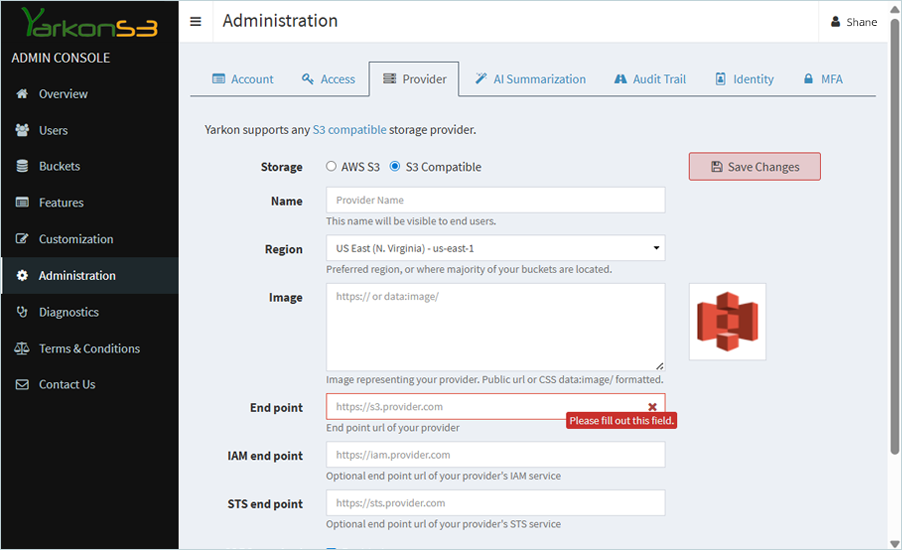This screenshot has width=902, height=550.
Task: Switch to the AI Summarization tab
Action: click(530, 79)
